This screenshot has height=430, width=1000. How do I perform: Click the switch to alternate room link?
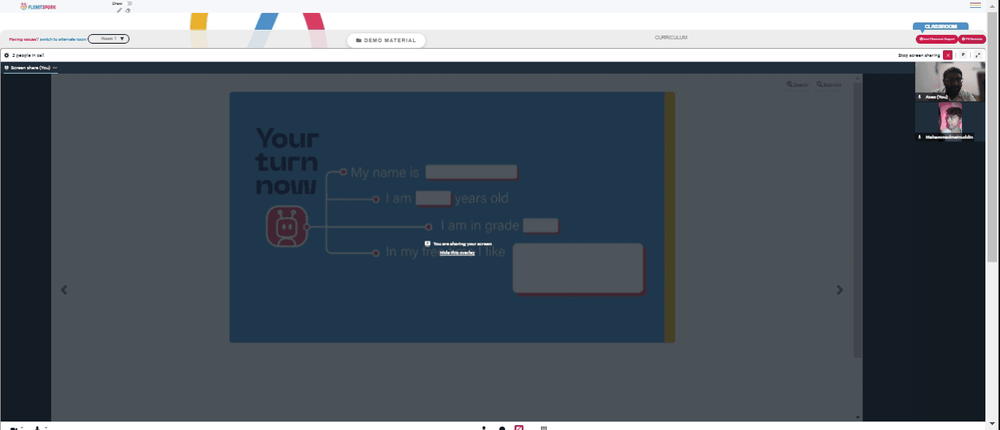point(62,39)
